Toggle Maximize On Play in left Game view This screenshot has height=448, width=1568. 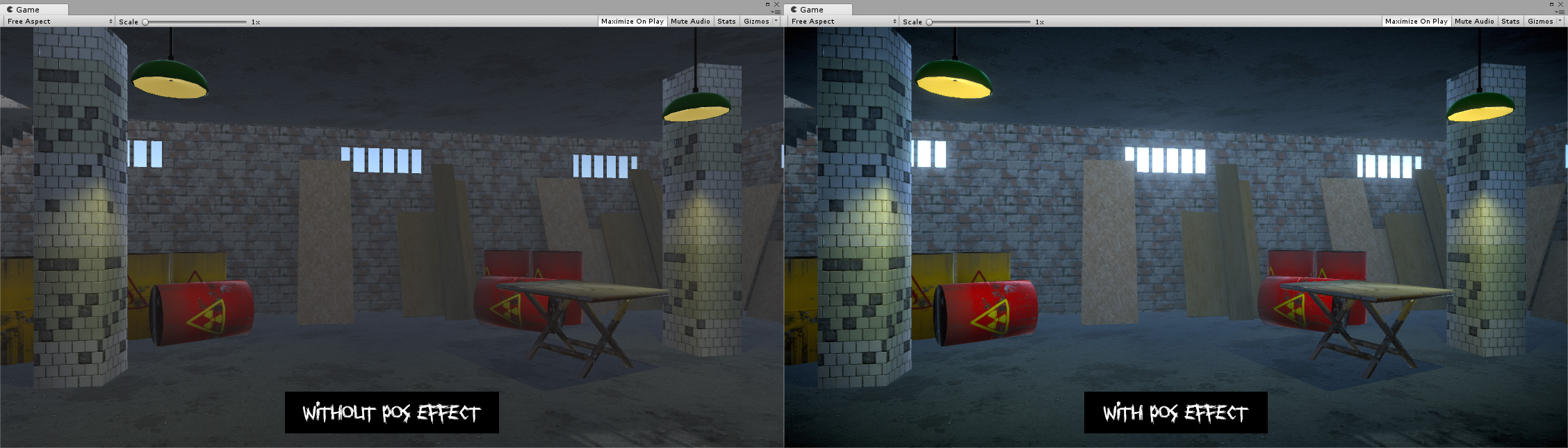[x=632, y=22]
